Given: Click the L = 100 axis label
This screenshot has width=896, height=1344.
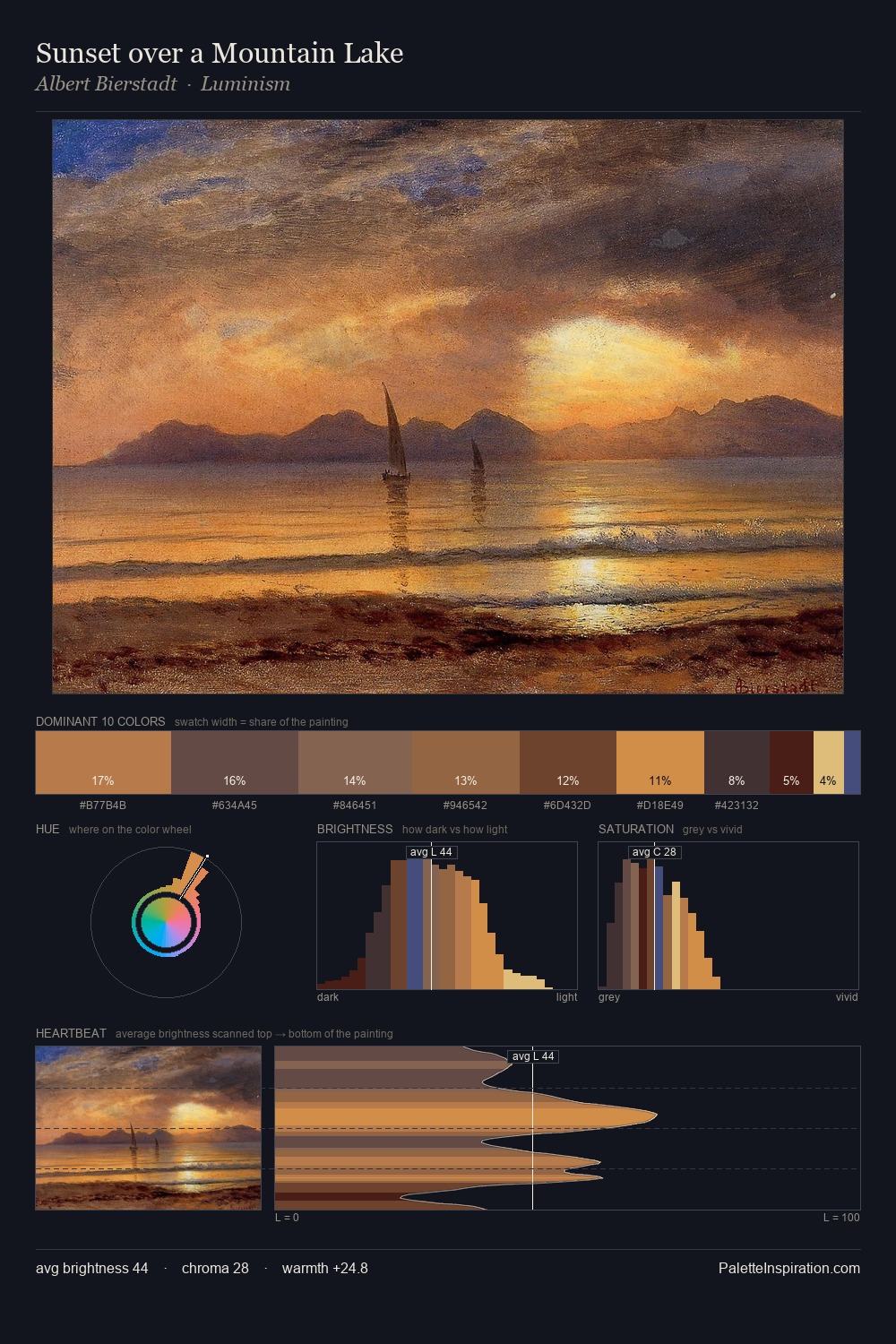Looking at the screenshot, I should tap(841, 1218).
